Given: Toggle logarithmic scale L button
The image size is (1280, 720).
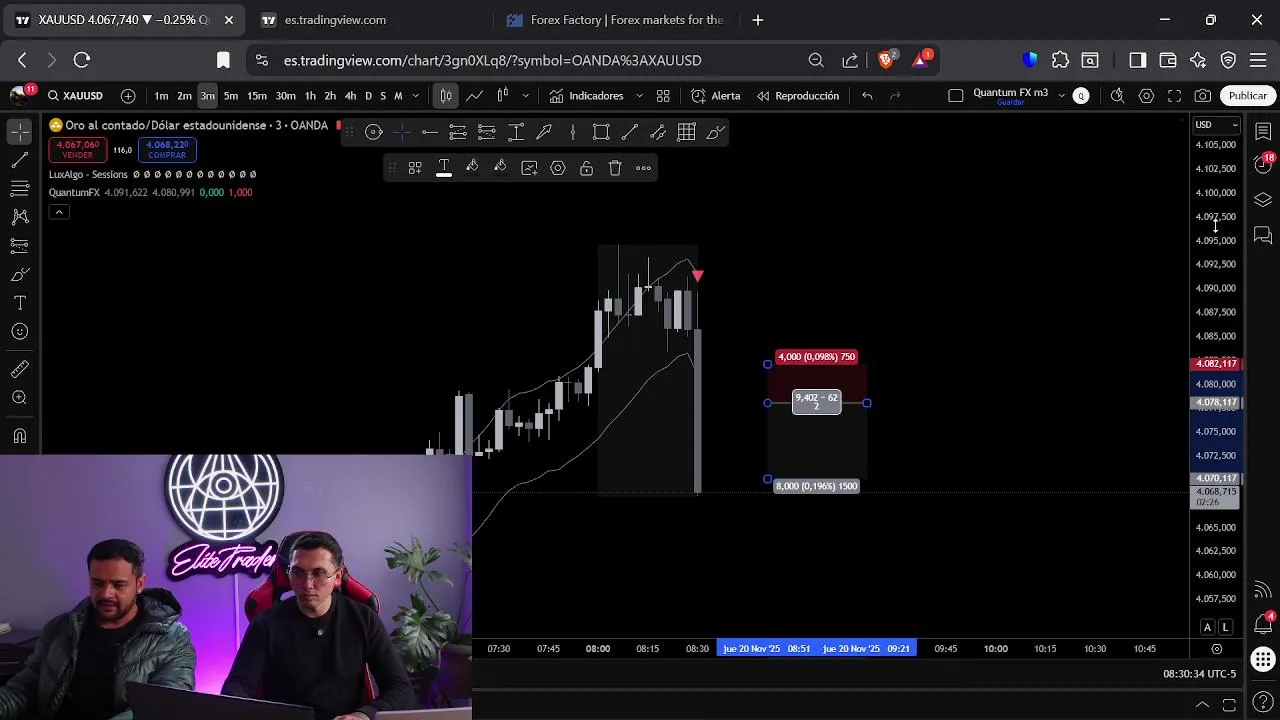Looking at the screenshot, I should [1226, 627].
